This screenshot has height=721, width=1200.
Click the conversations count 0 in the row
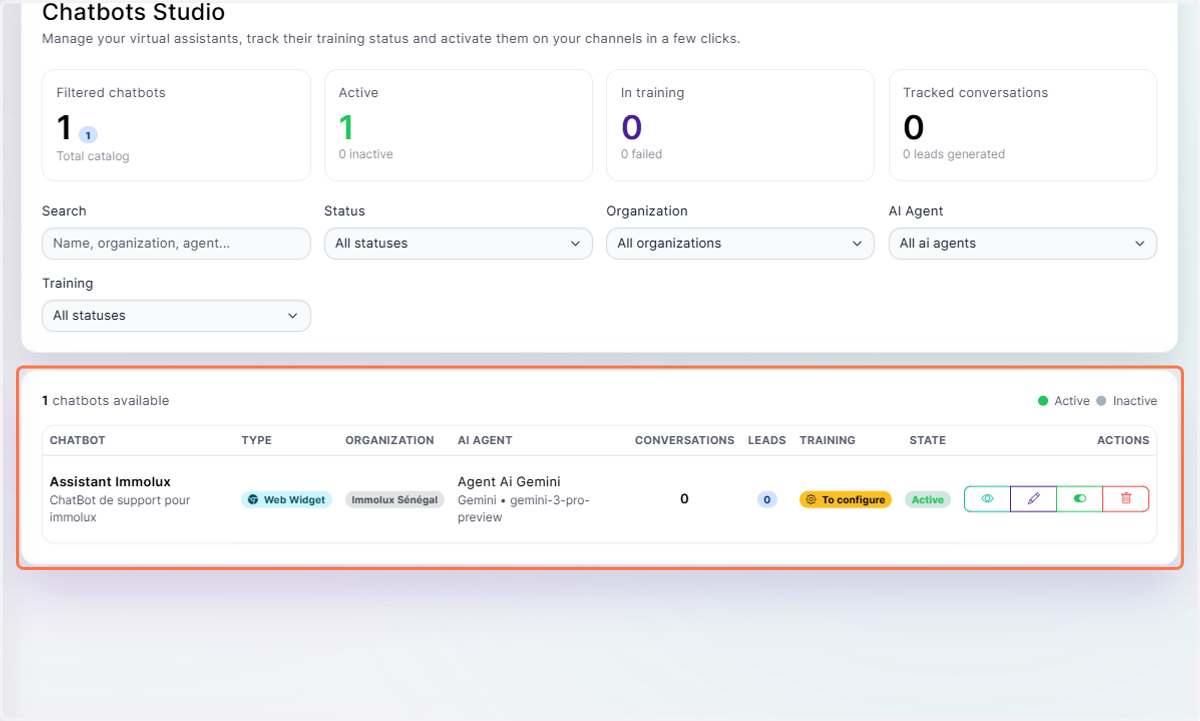684,499
